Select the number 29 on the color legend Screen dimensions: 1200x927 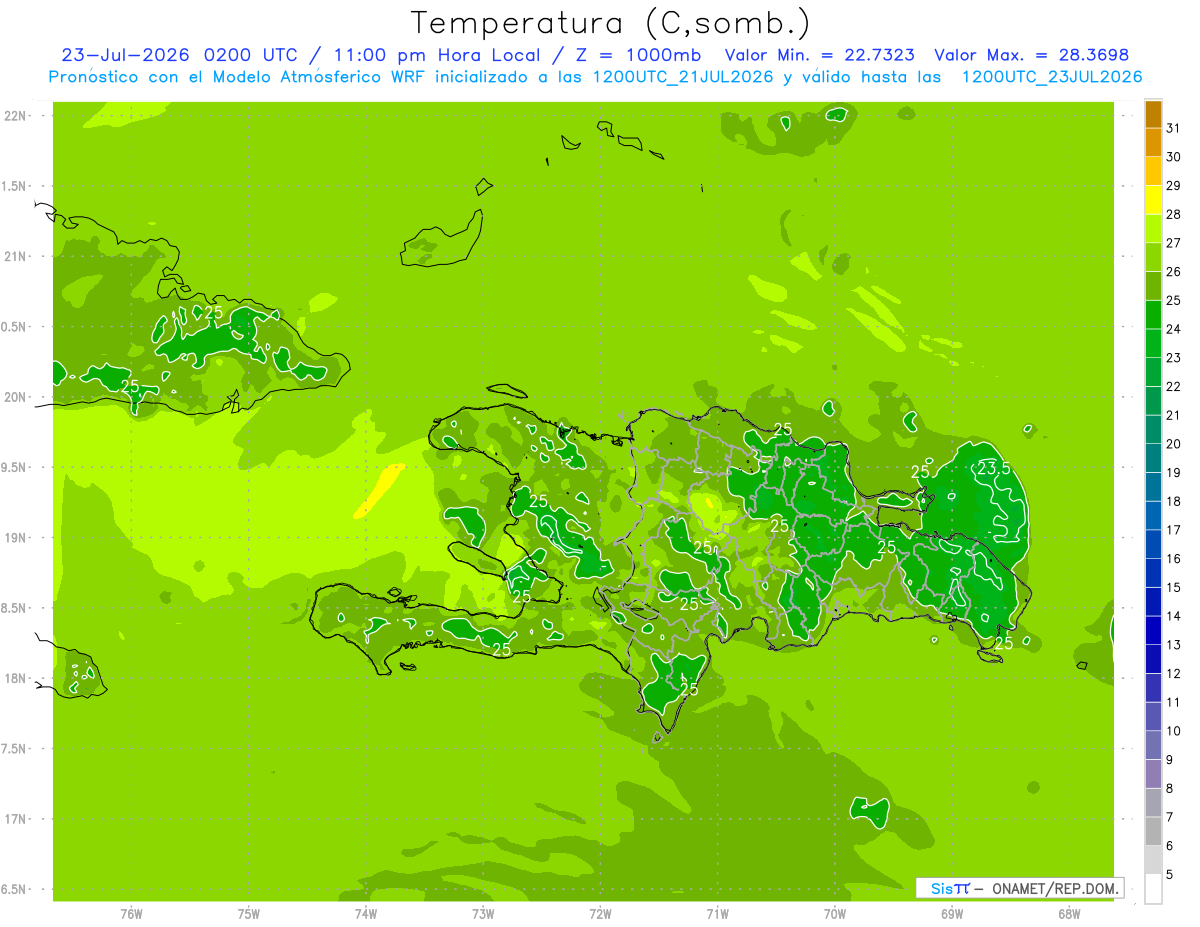coord(1173,186)
